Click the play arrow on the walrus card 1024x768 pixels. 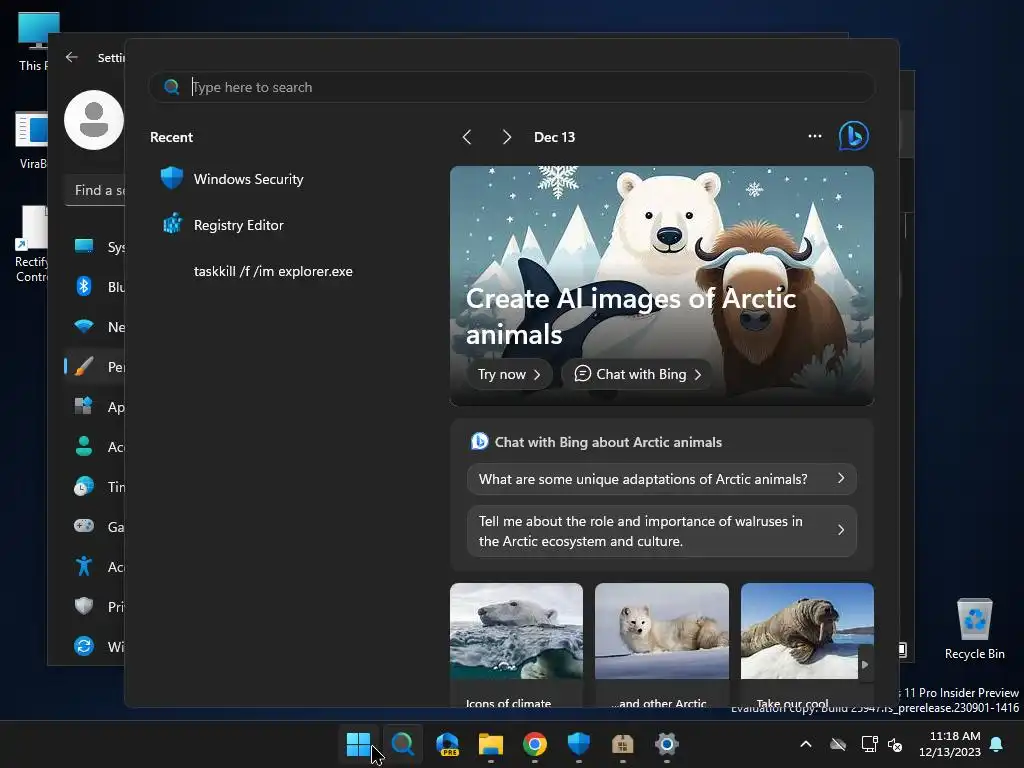coord(865,664)
